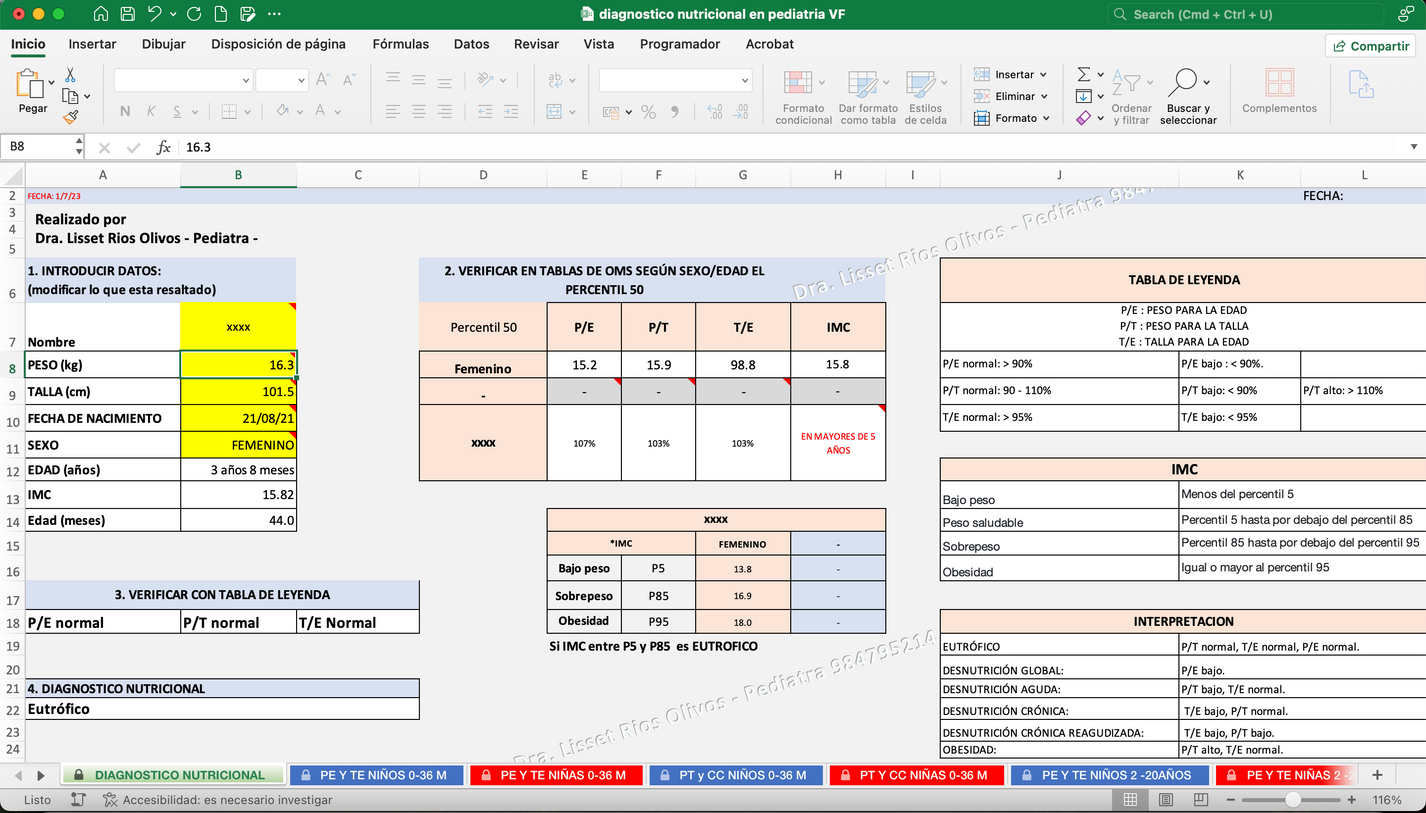The height and width of the screenshot is (813, 1426).
Task: Open the Formato dropdown in the ribbon
Action: pyautogui.click(x=1013, y=117)
